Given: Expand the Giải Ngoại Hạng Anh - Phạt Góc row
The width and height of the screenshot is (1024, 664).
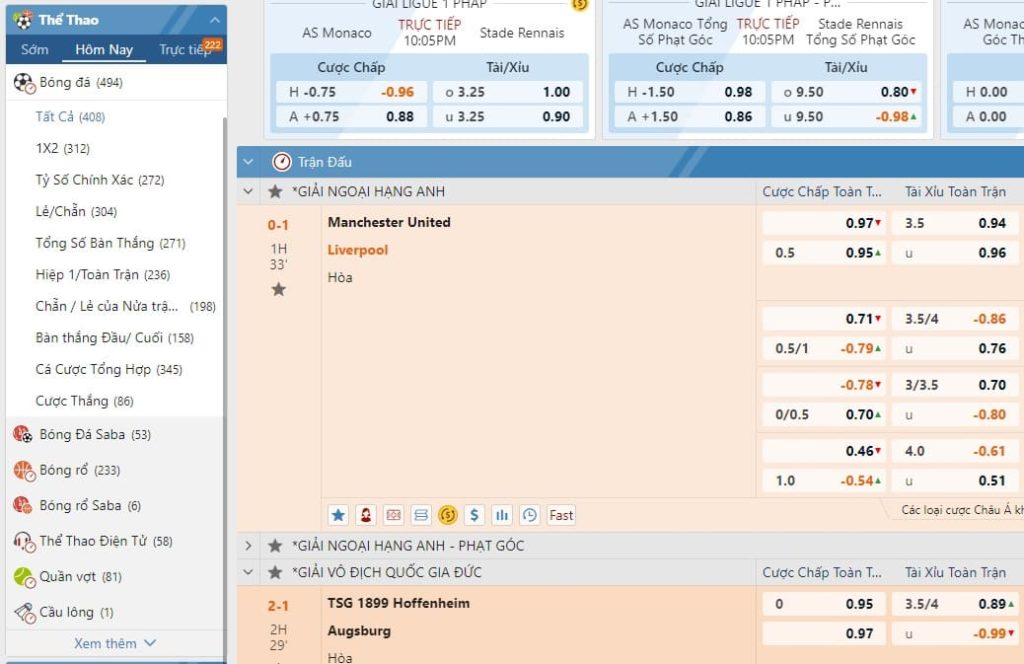Looking at the screenshot, I should tap(249, 546).
